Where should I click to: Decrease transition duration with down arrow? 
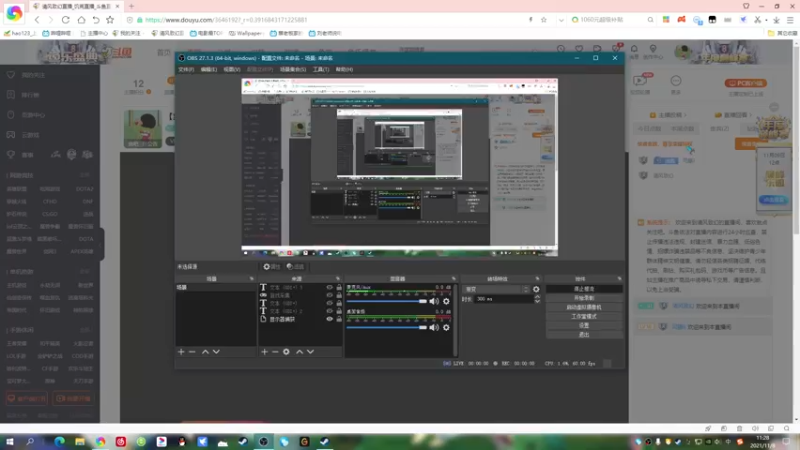tap(537, 302)
